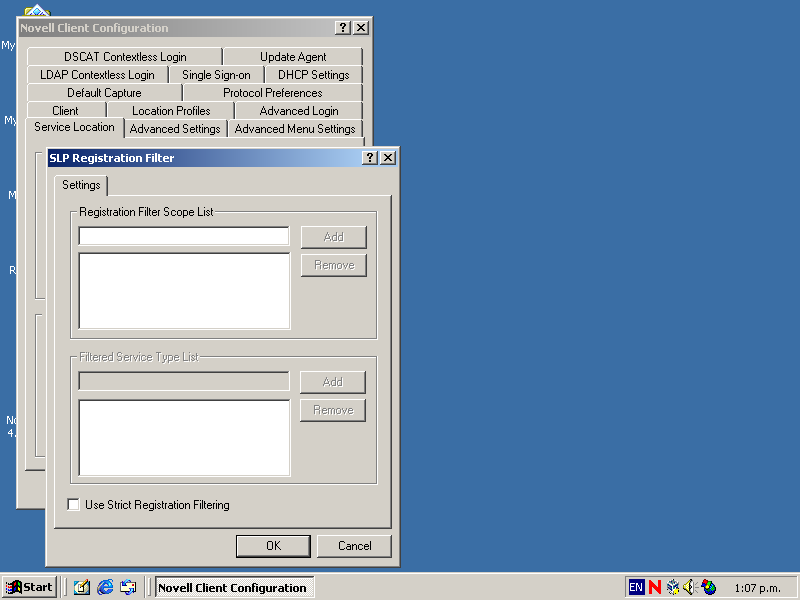
Task: Click the system clock showing 1:07 p.m.
Action: tap(757, 588)
